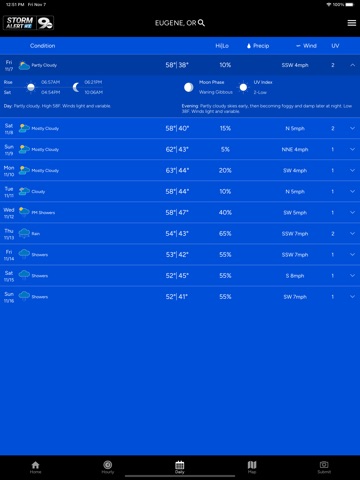This screenshot has height=480, width=360.
Task: Tap the S 8mph wind value
Action: point(295,276)
